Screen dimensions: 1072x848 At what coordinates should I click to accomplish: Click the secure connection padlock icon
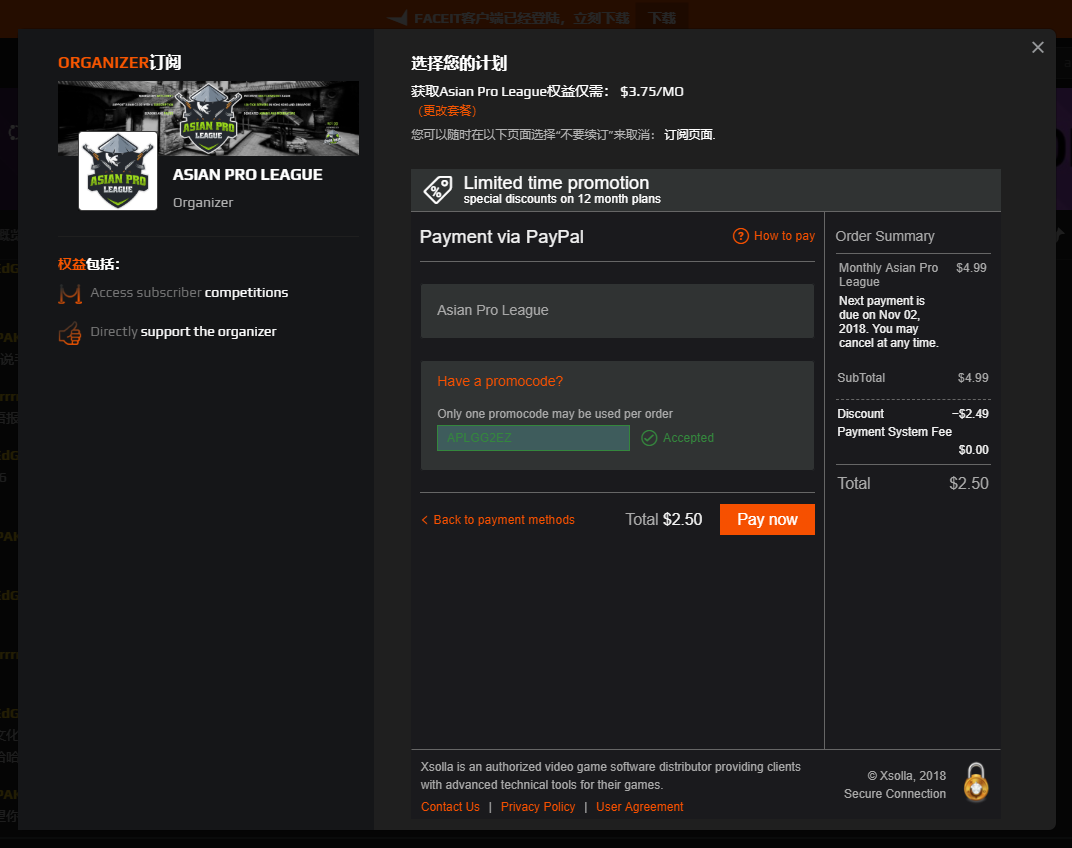pyautogui.click(x=976, y=782)
